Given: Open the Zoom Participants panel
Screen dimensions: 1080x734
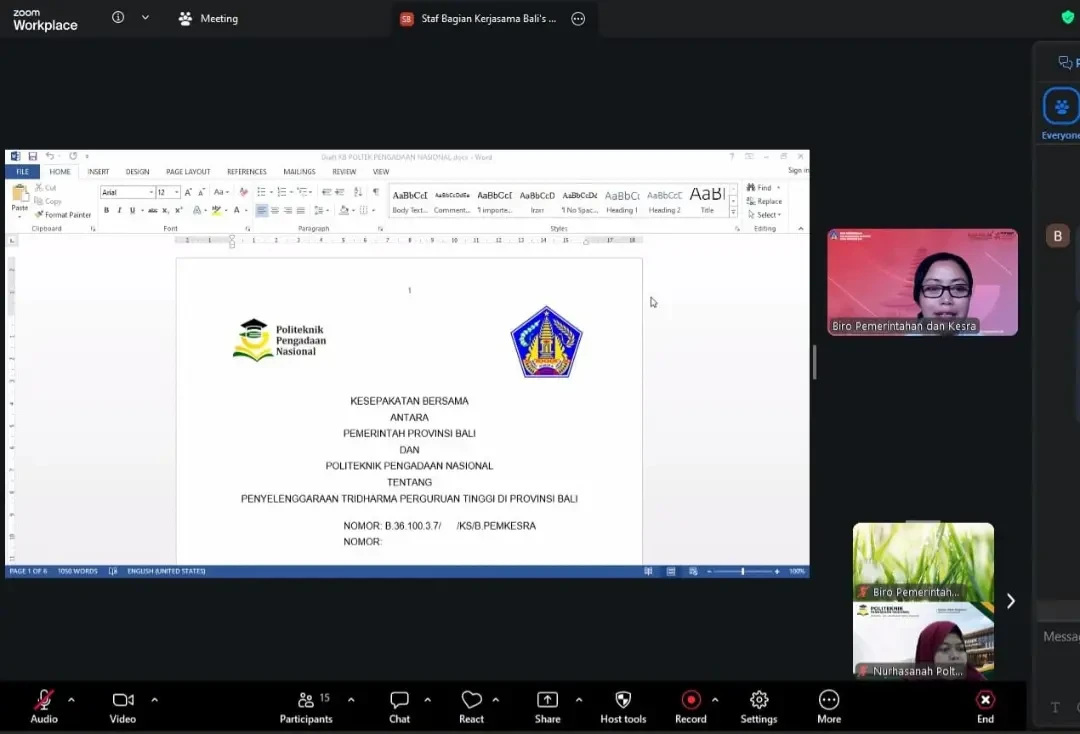Looking at the screenshot, I should (x=306, y=706).
